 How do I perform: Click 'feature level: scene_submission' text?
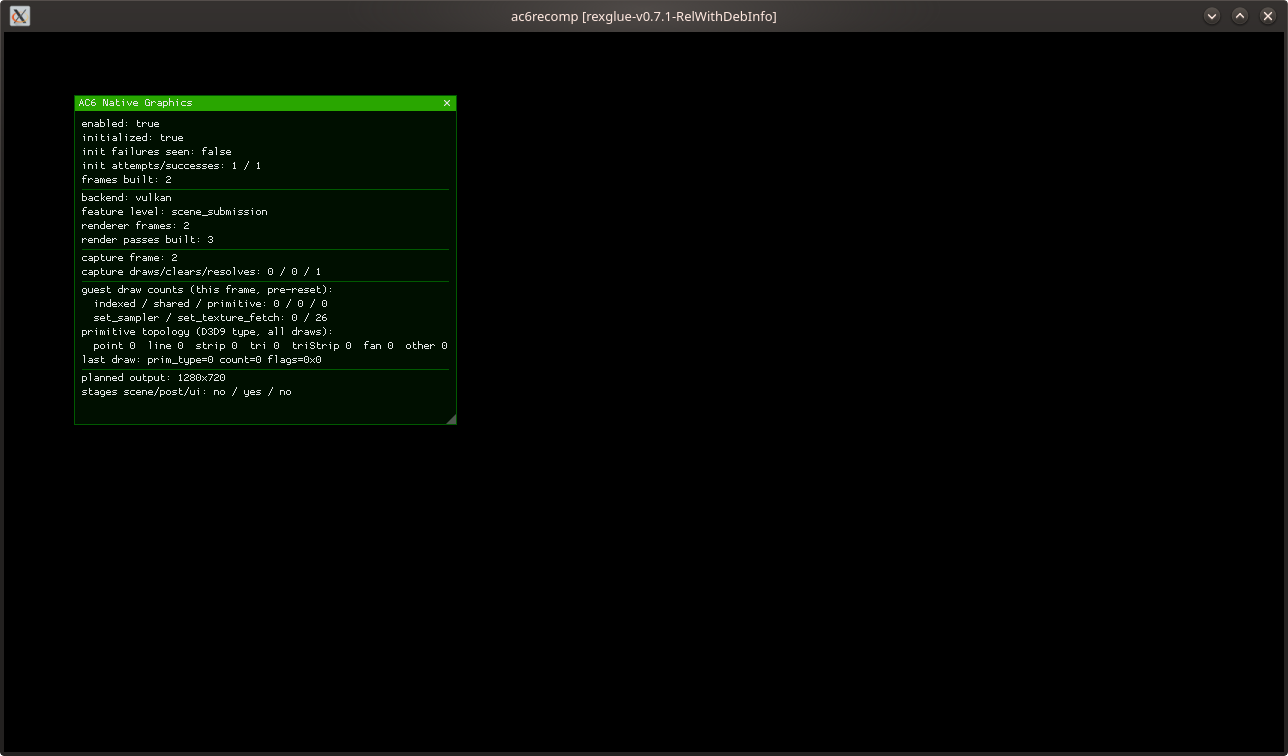(174, 212)
